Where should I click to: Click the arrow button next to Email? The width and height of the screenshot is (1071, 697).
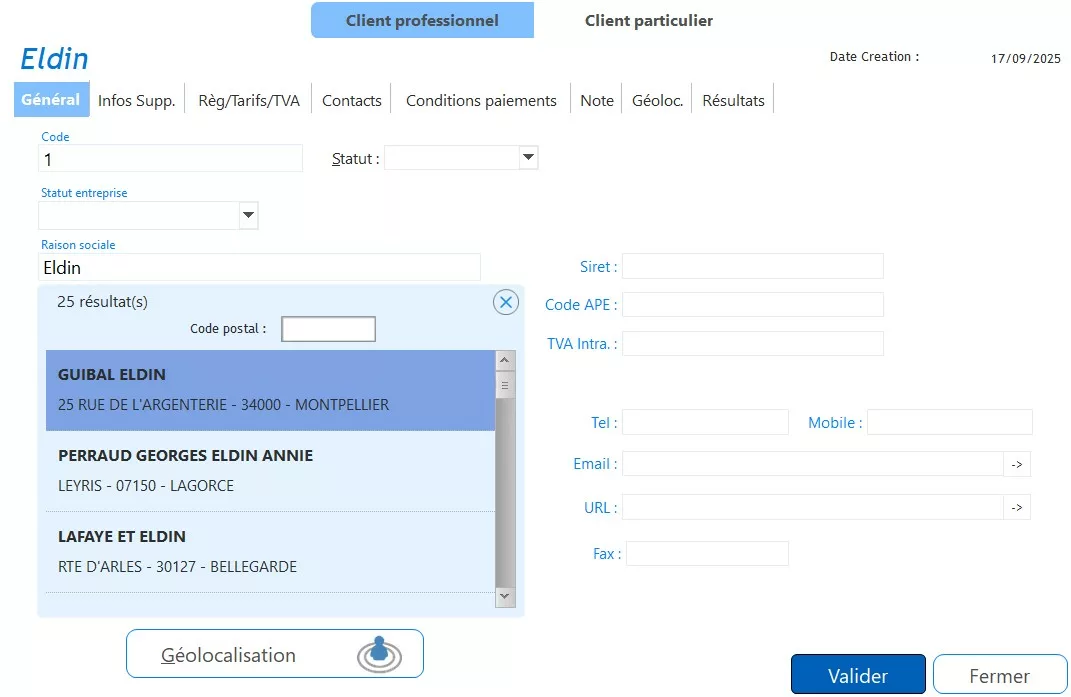(x=1016, y=464)
